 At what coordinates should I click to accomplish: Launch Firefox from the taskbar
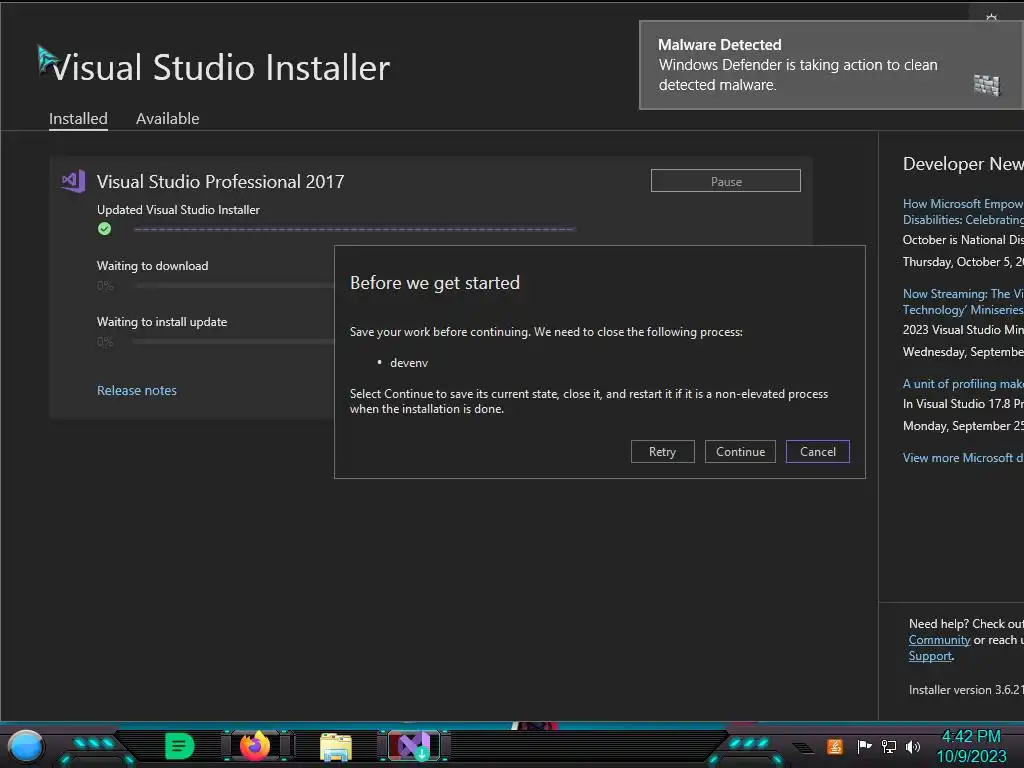(255, 746)
